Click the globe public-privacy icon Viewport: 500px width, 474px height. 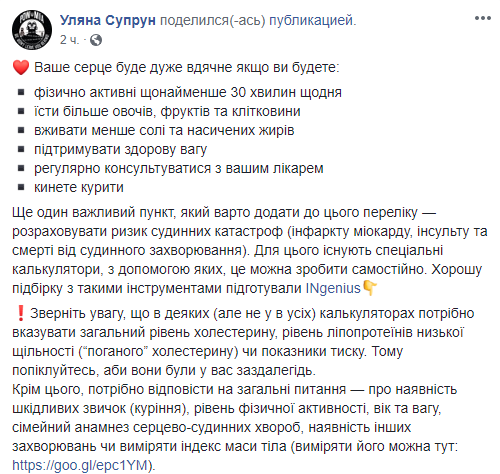coord(96,40)
